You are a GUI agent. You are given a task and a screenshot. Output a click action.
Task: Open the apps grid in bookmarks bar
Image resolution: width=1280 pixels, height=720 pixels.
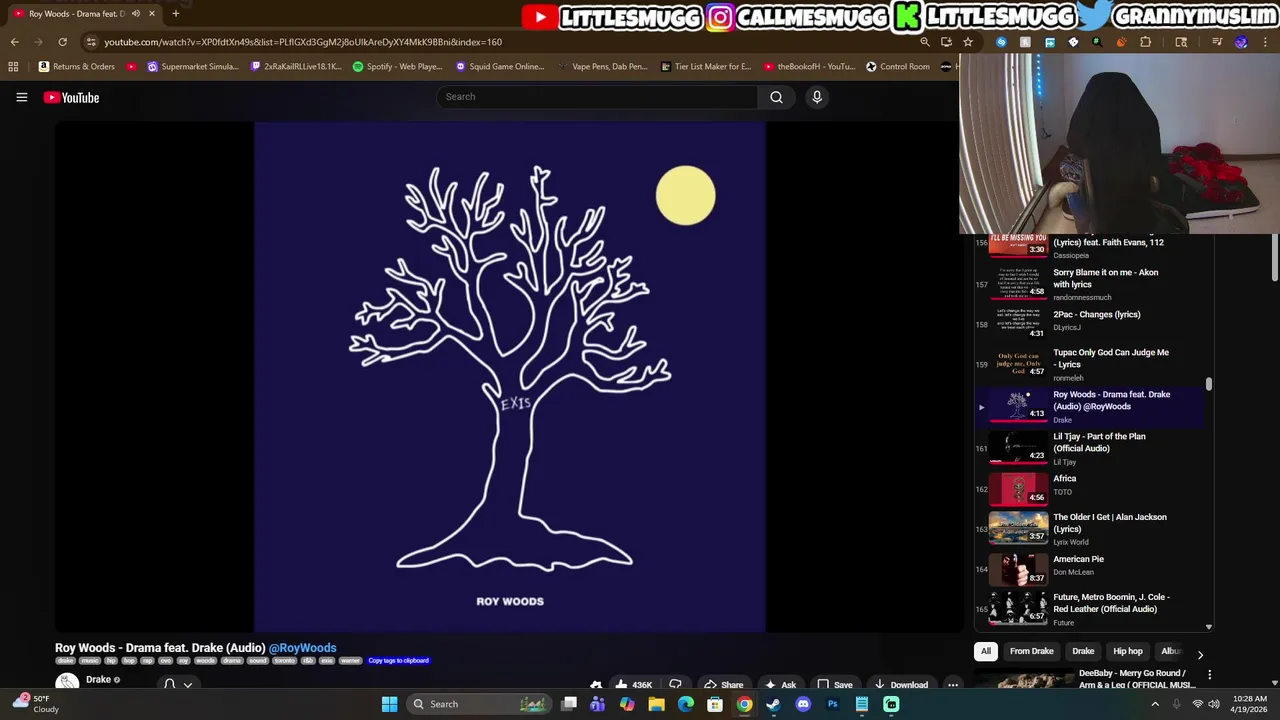(13, 66)
